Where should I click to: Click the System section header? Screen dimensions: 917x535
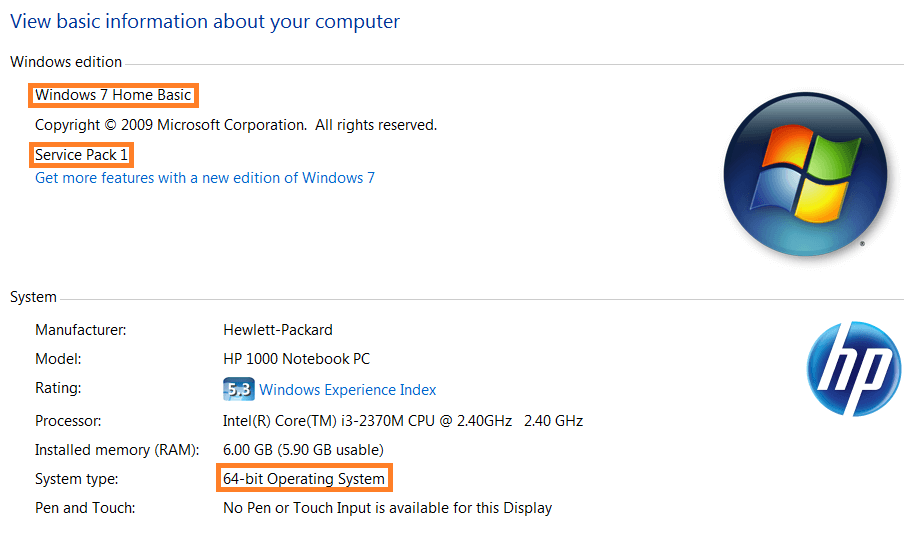[x=33, y=297]
